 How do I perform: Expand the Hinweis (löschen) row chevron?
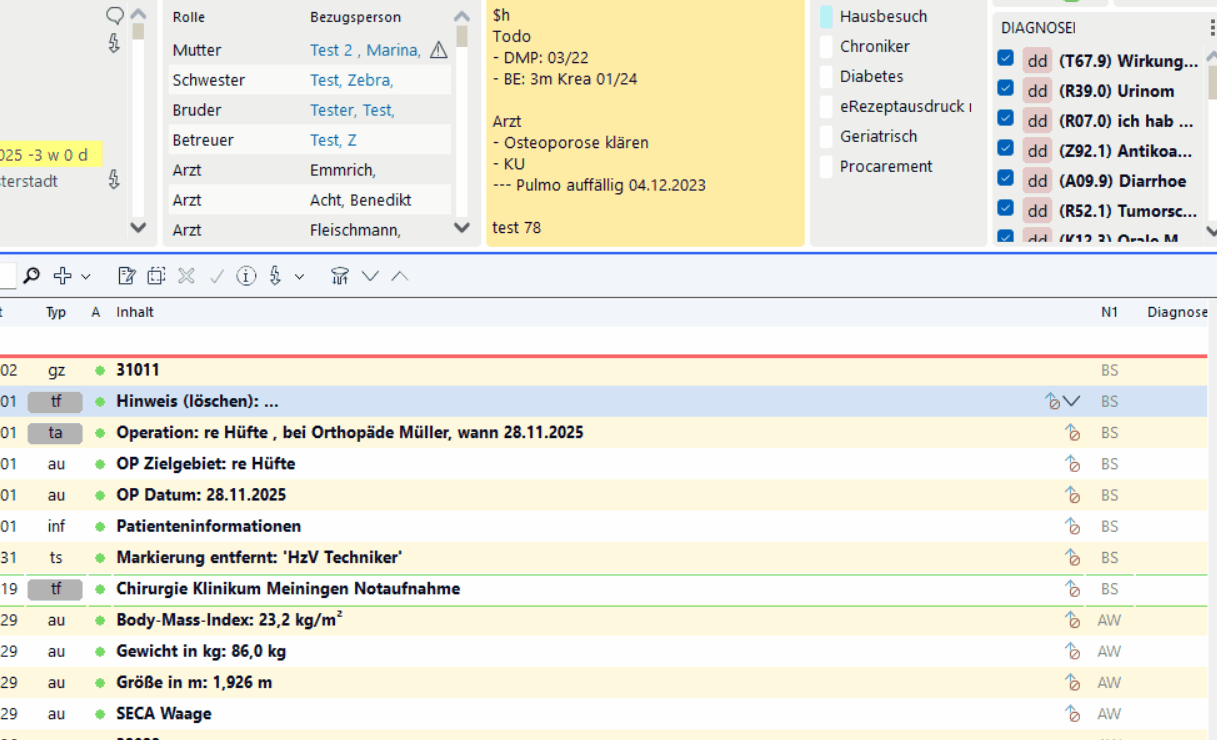(x=1072, y=401)
